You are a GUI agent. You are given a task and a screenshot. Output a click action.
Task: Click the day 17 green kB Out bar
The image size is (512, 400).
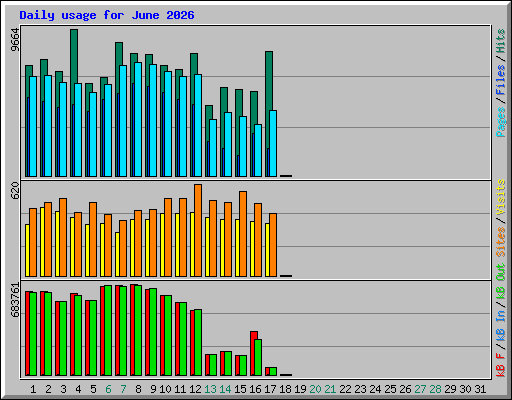coord(273,371)
